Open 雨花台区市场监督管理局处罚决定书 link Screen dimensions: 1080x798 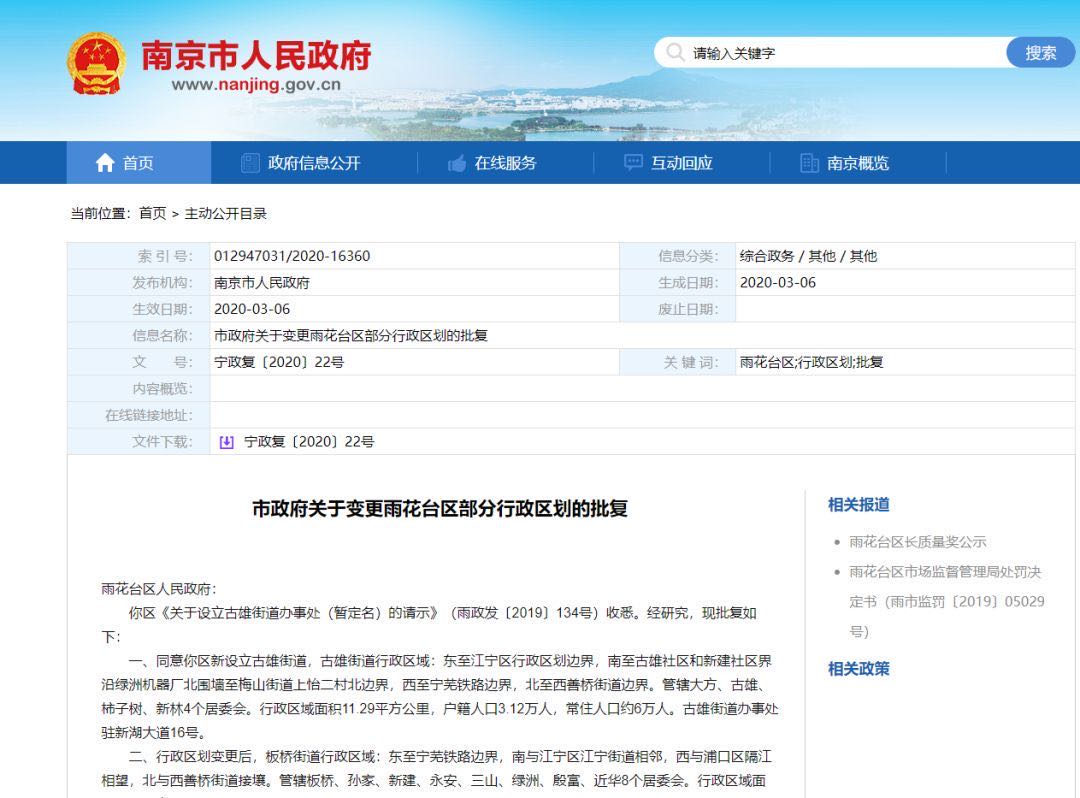pyautogui.click(x=946, y=602)
